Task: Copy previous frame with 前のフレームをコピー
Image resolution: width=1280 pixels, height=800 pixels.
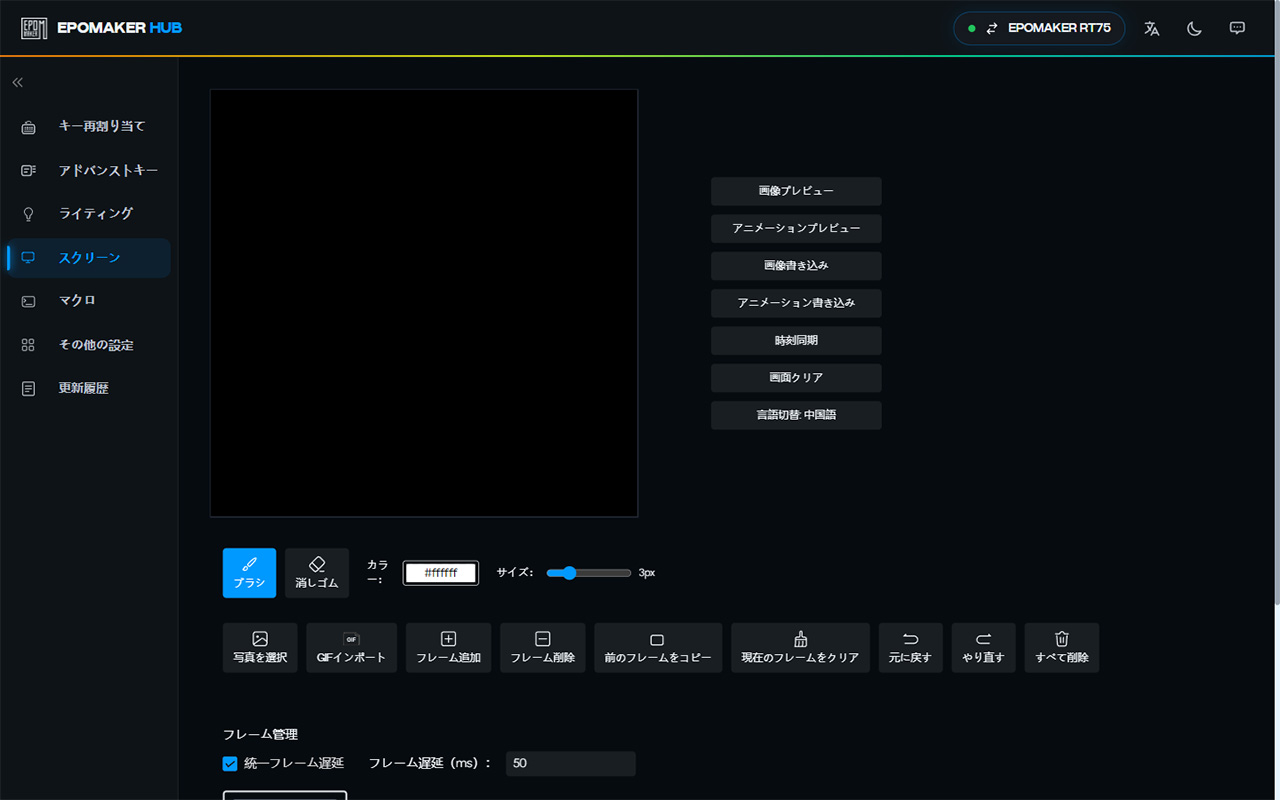Action: 658,648
